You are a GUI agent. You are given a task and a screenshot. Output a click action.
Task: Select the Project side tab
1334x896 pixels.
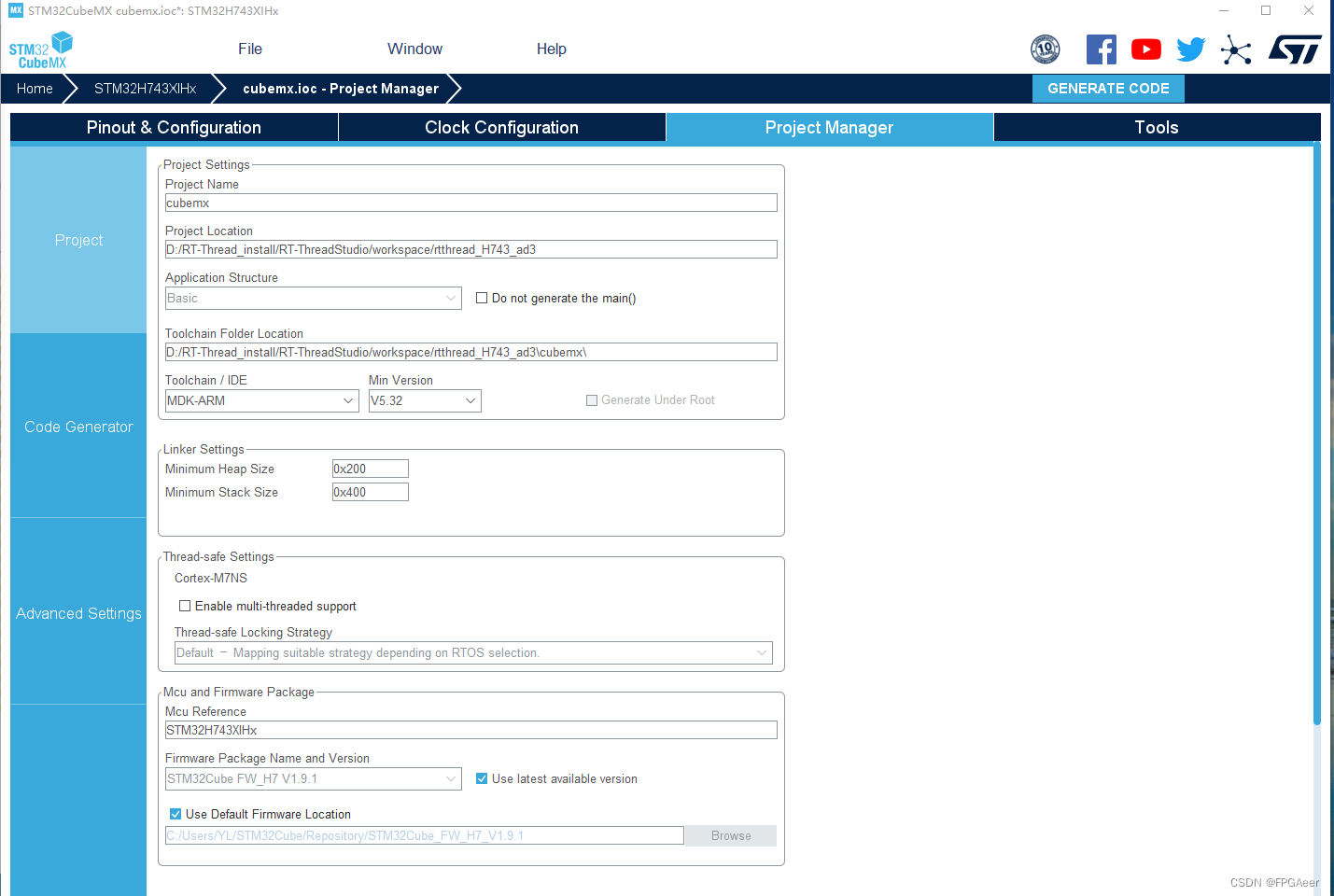(x=78, y=240)
